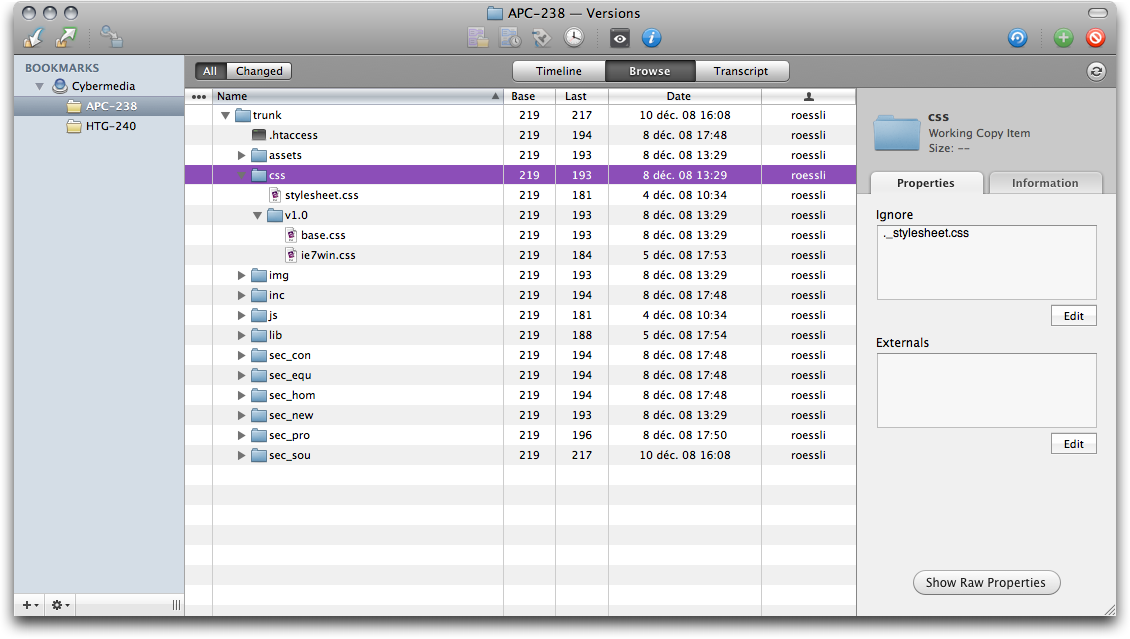Click inside the Externals list box
1130x639 pixels.
click(x=987, y=390)
